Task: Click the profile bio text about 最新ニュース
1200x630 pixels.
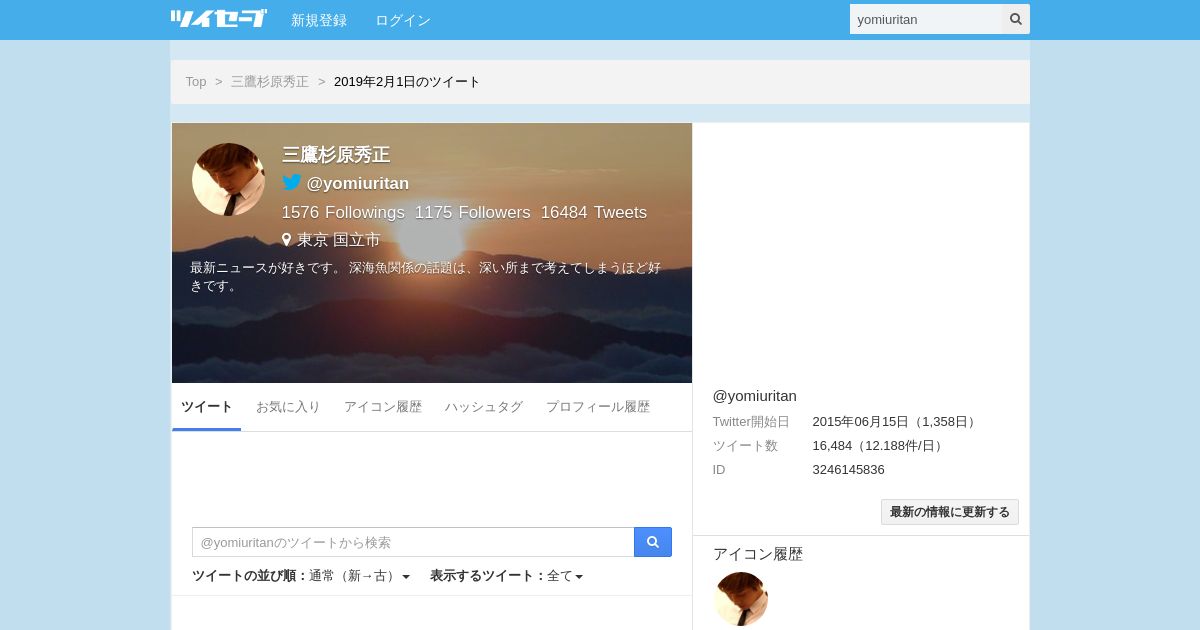Action: pyautogui.click(x=426, y=276)
